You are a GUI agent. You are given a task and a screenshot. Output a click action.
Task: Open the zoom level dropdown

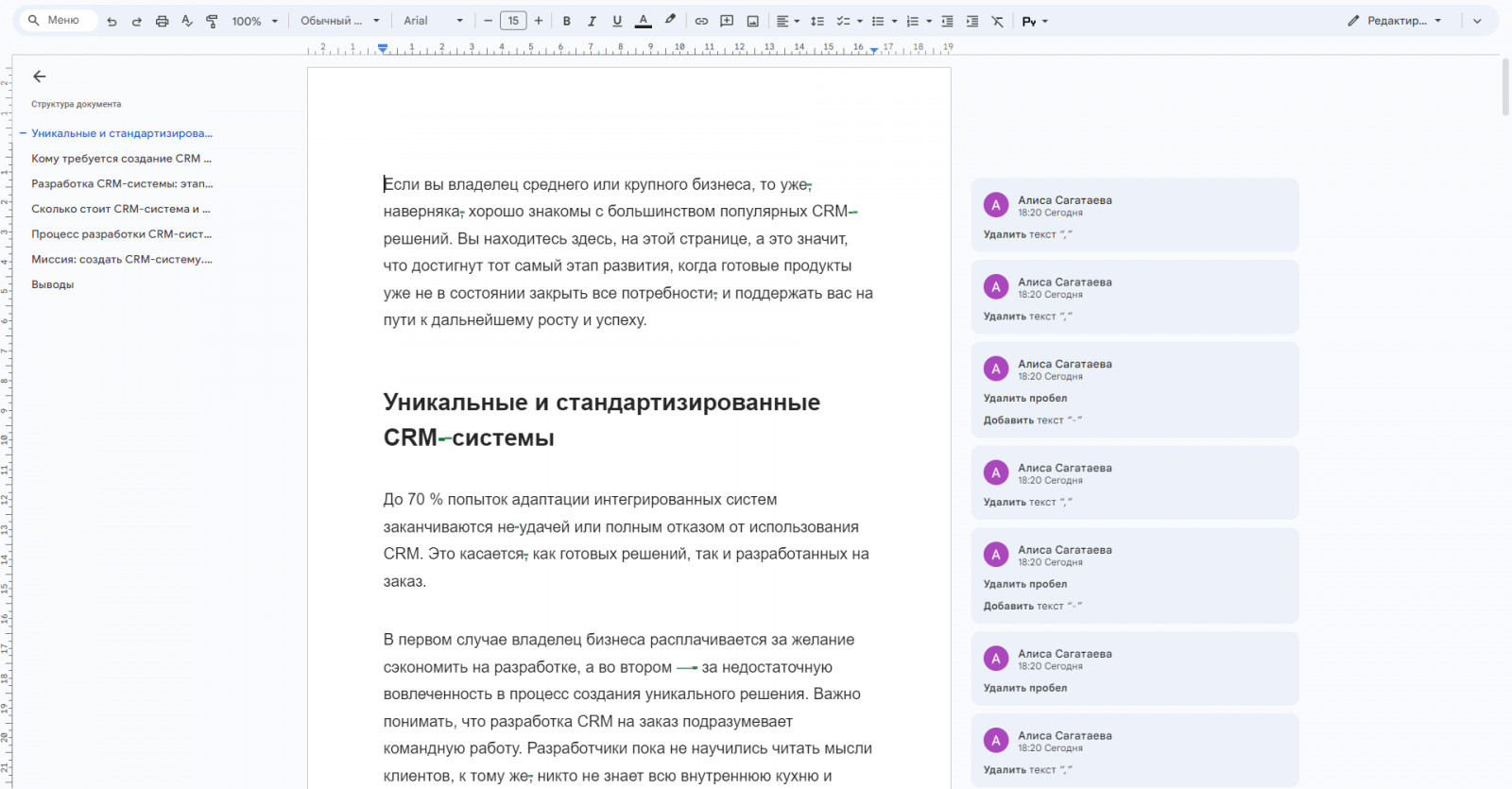click(x=255, y=21)
